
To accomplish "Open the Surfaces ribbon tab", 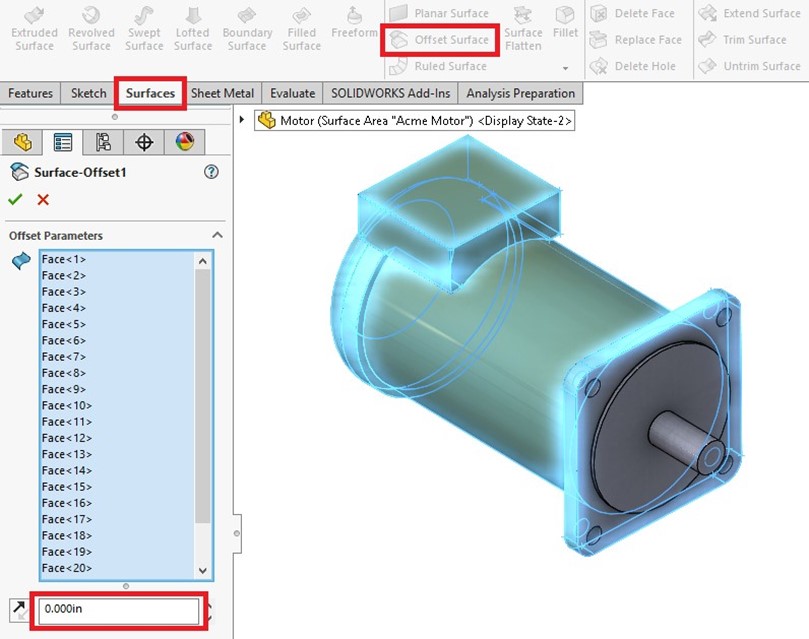I will coord(150,92).
